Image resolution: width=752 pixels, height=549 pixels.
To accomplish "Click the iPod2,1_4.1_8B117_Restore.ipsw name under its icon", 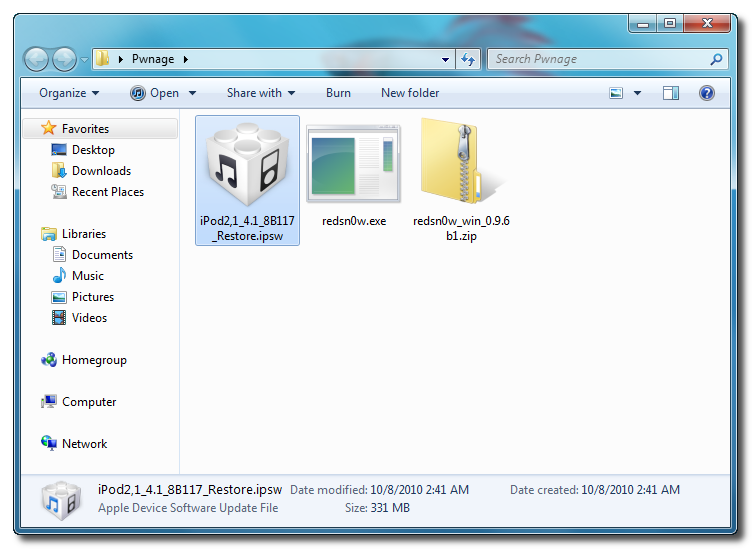I will [x=247, y=228].
